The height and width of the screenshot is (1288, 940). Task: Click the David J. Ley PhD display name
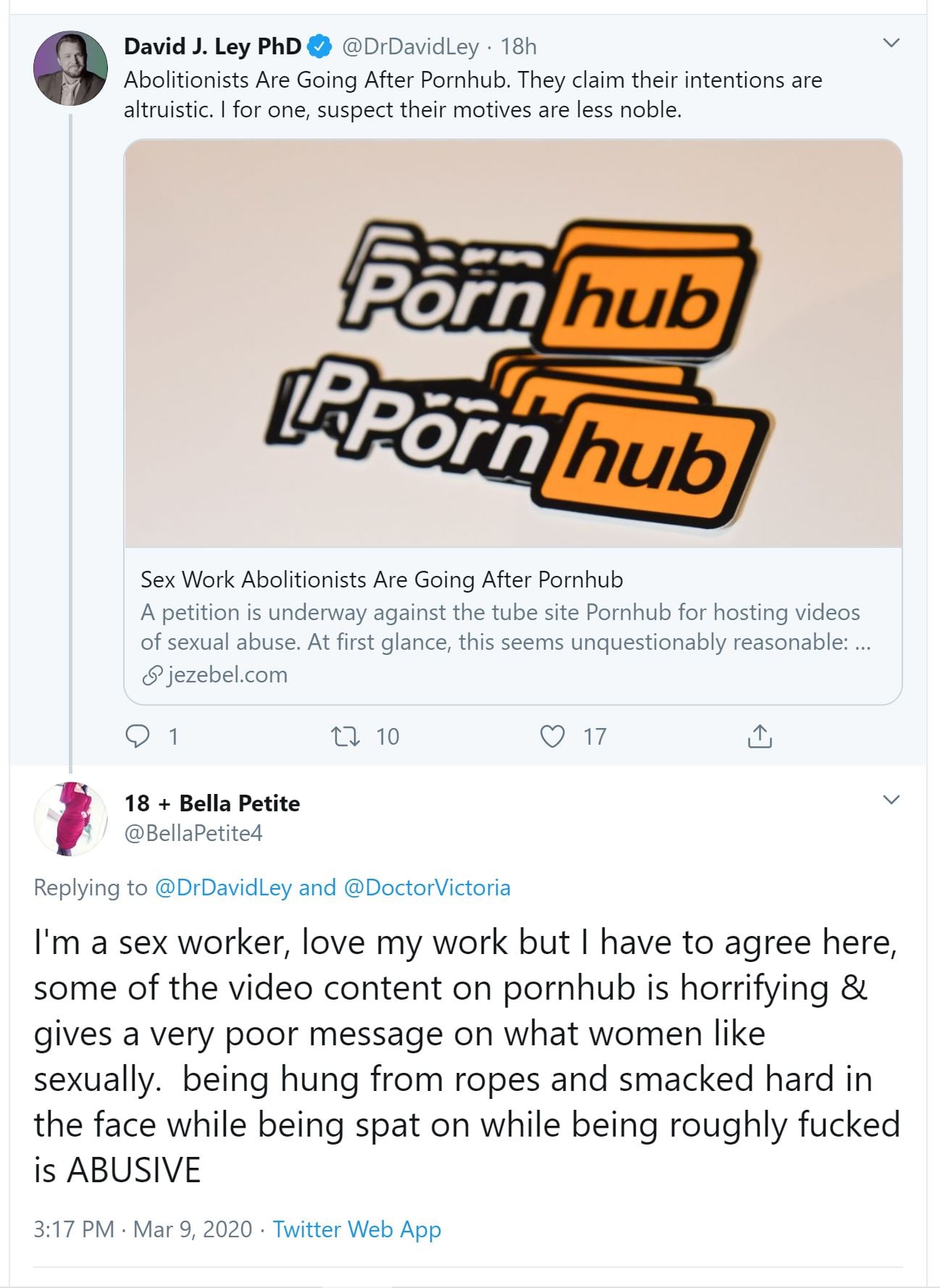(212, 47)
